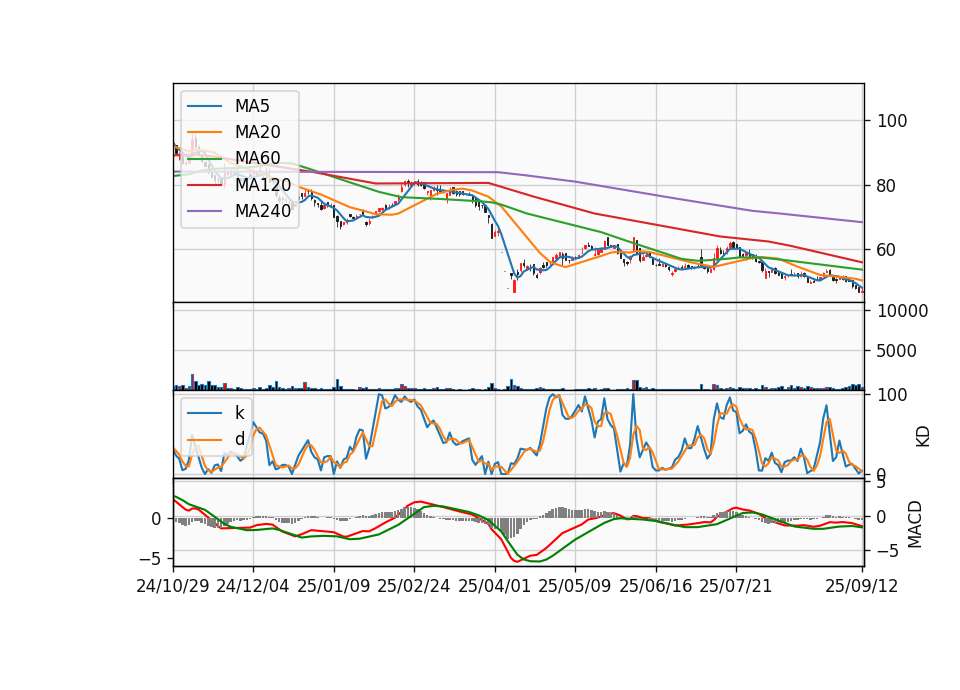
Task: Click the 80 price axis tick label
Action: pyautogui.click(x=887, y=186)
